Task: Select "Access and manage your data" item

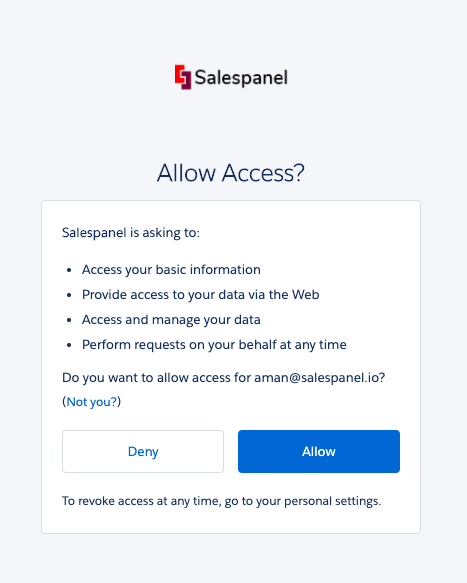Action: [171, 320]
